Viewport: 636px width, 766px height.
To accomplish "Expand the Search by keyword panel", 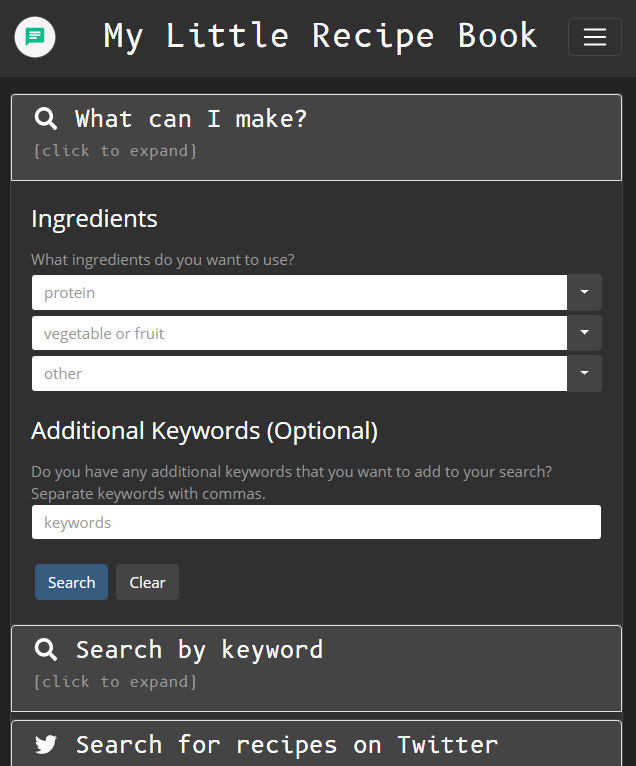I will (317, 668).
